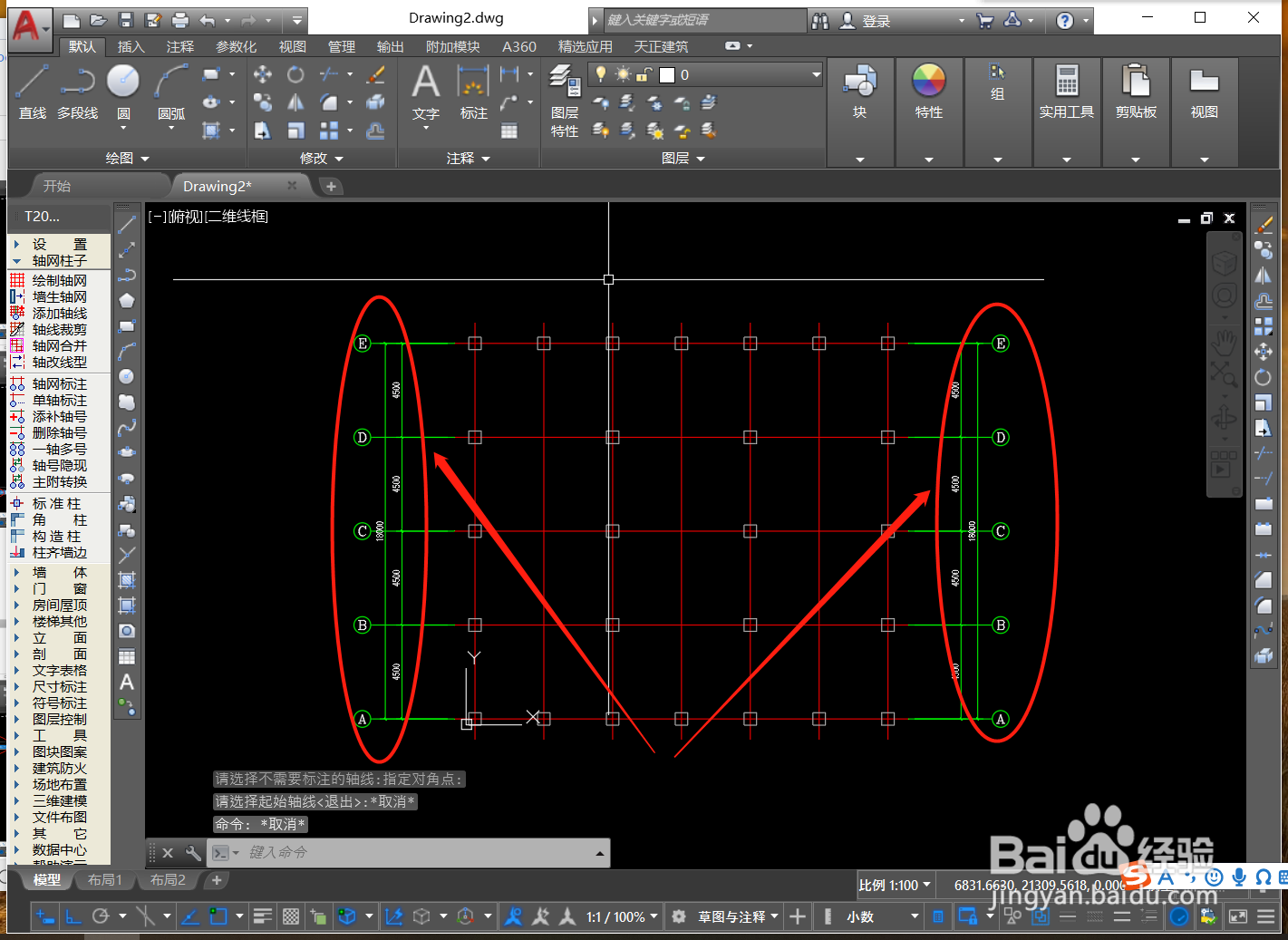Toggle layer 0 on/off lightbulb icon
Viewport: 1288px width, 940px height.
601,74
